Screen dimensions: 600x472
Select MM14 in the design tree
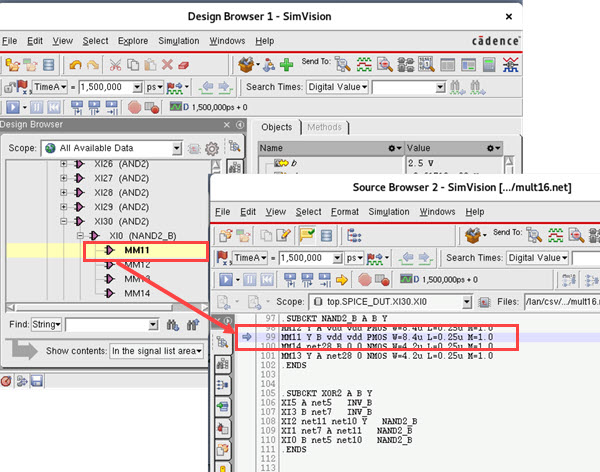tap(137, 293)
